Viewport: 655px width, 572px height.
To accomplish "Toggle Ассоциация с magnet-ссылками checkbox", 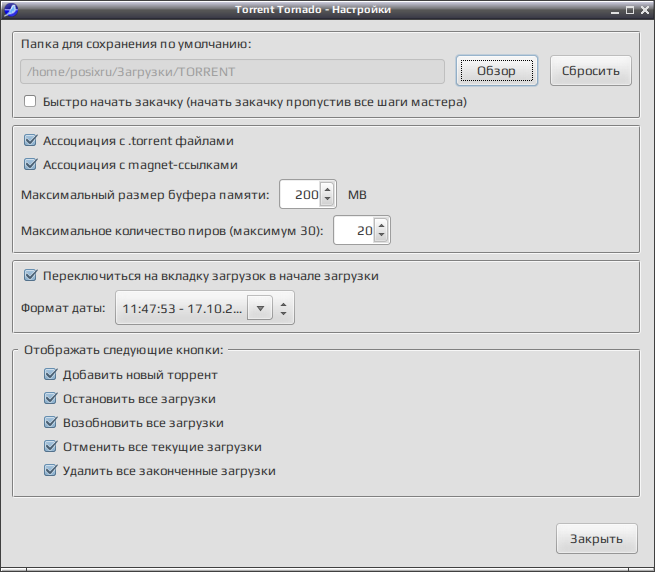I will pyautogui.click(x=30, y=164).
